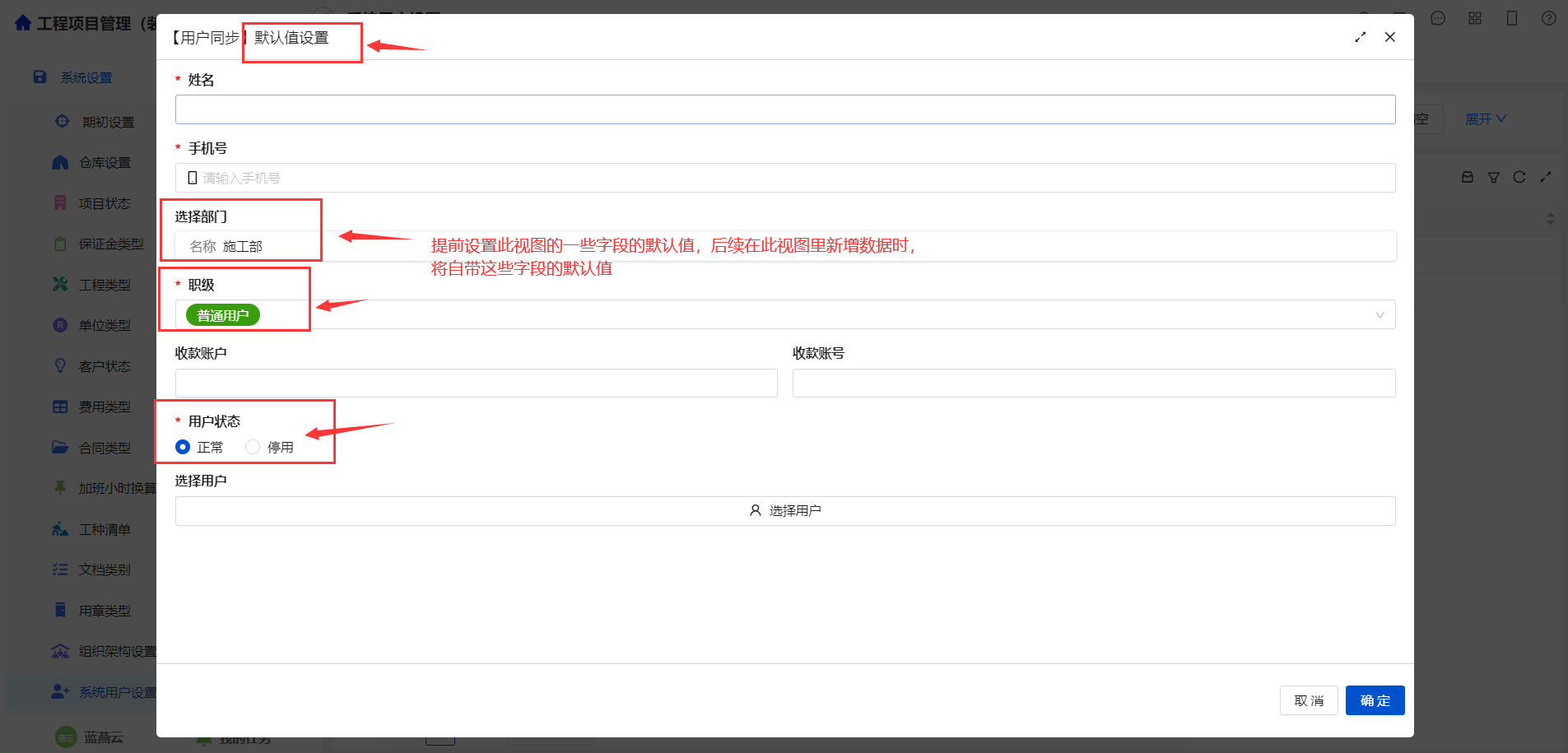Click the home icon beside 工程项目管理
The image size is (1568, 753).
click(23, 23)
